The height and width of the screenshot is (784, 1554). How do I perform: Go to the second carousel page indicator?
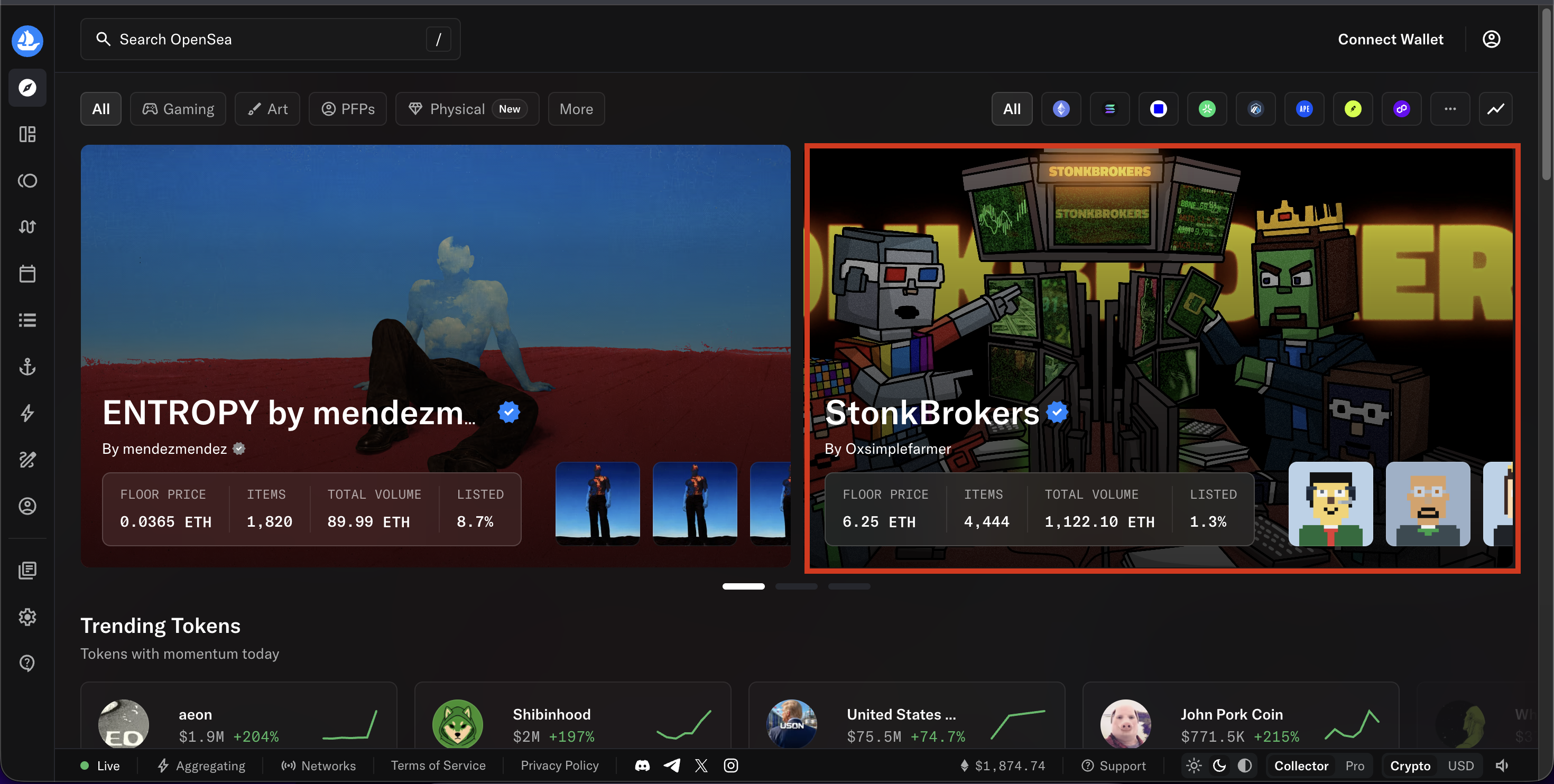(797, 585)
